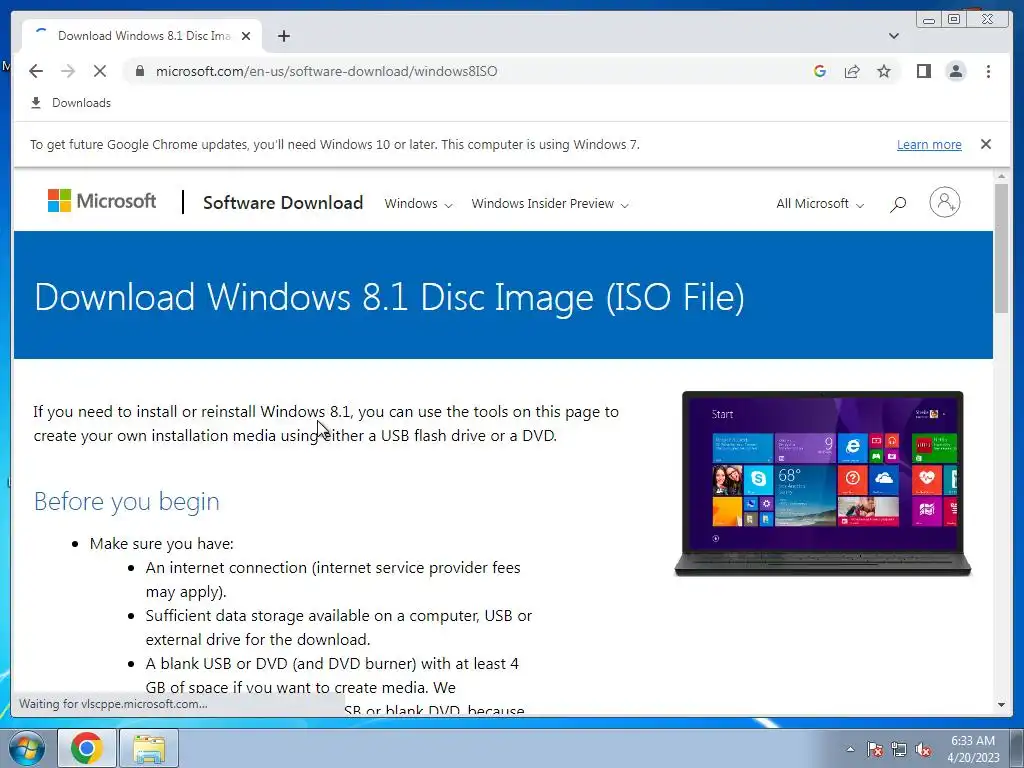Click the Microsoft logo

102,200
